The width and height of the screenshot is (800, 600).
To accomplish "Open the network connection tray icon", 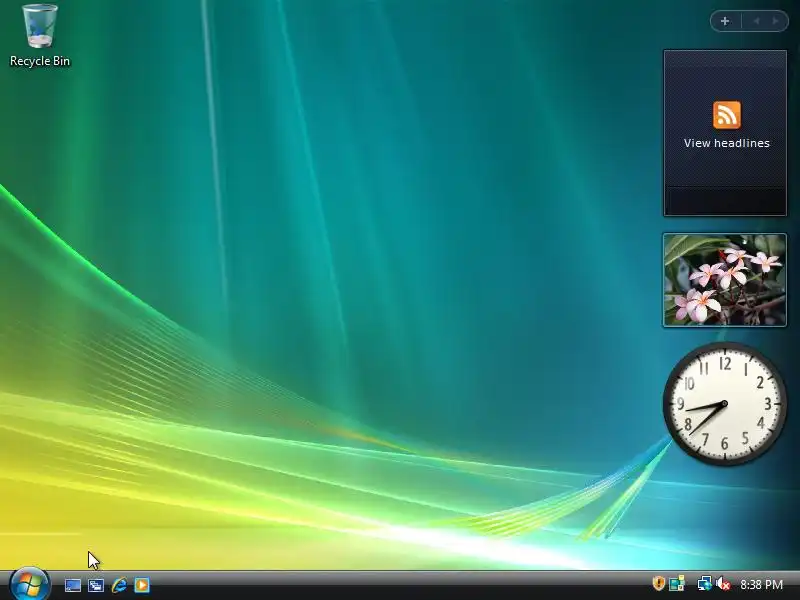I will [705, 584].
